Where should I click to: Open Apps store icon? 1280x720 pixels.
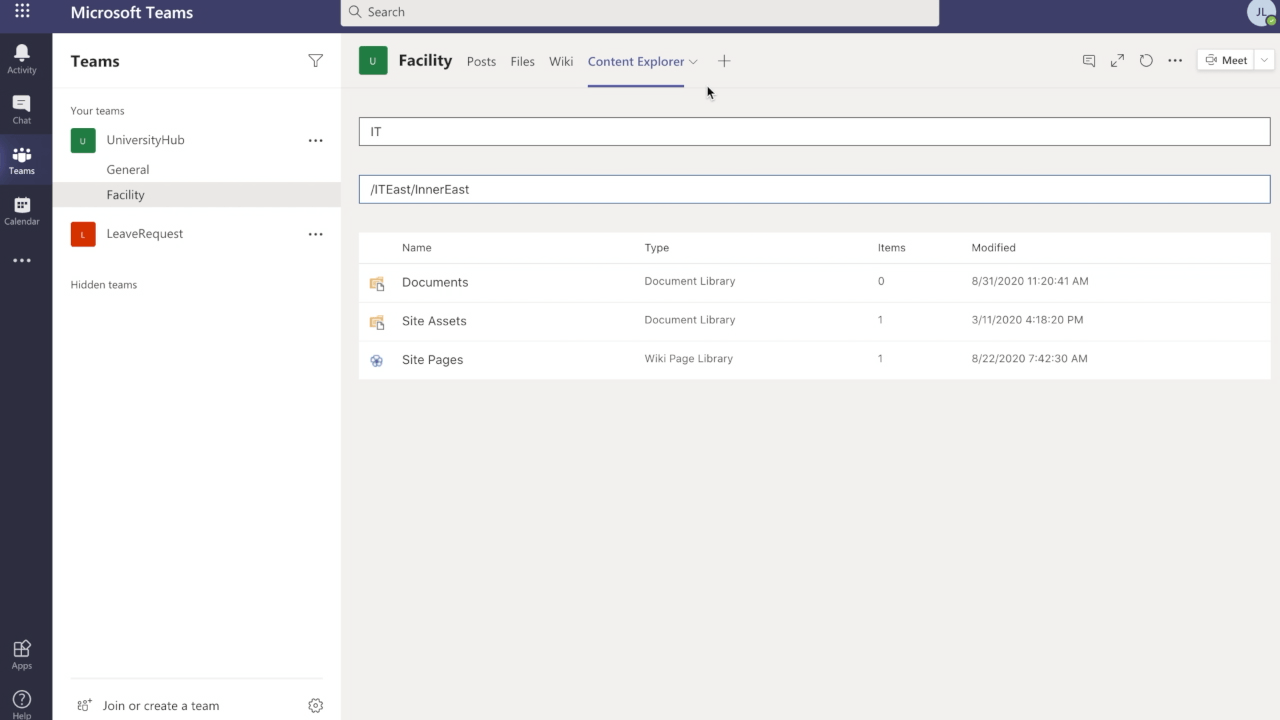[22, 655]
